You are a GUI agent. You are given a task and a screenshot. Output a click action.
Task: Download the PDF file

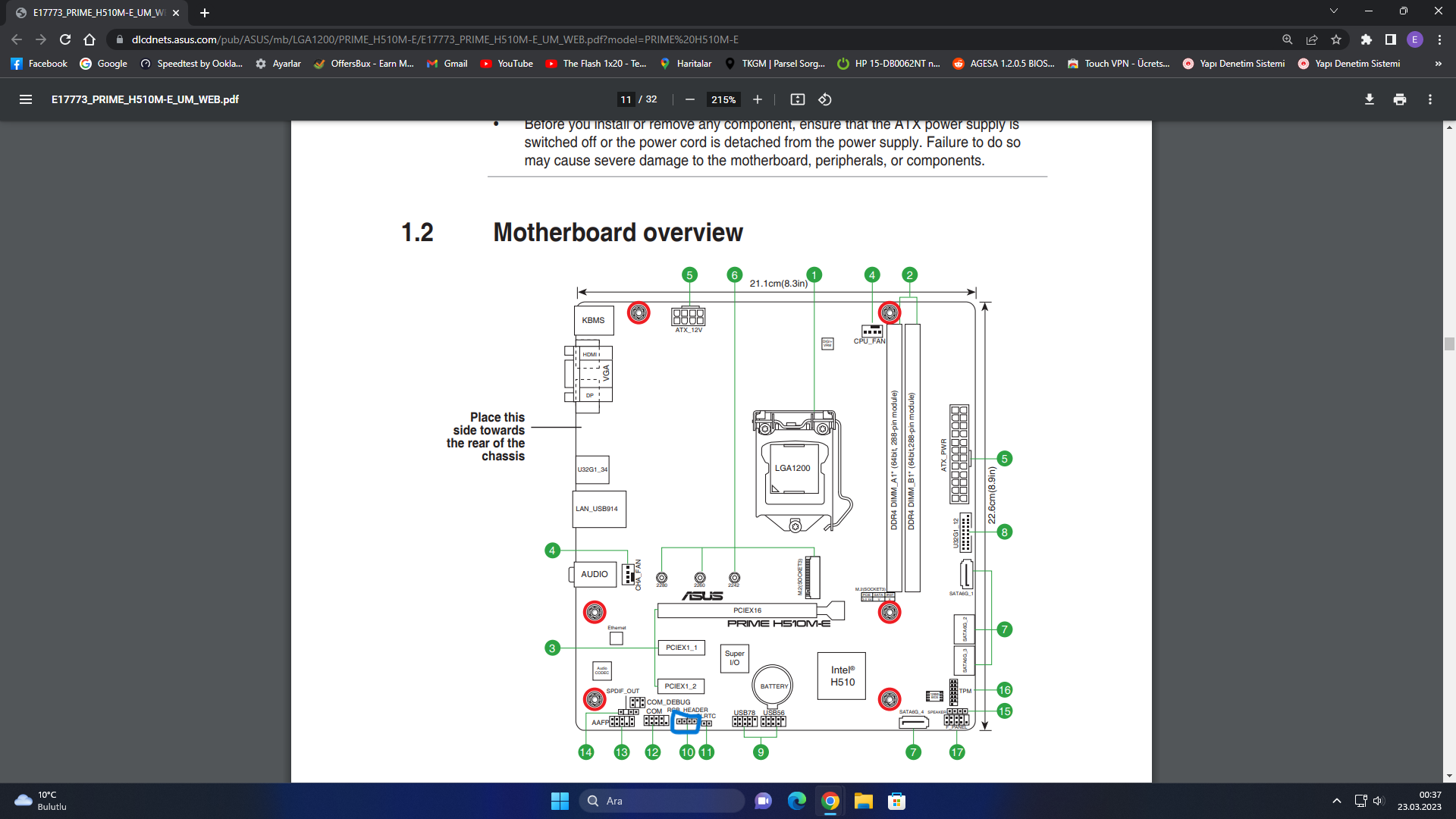[1369, 99]
